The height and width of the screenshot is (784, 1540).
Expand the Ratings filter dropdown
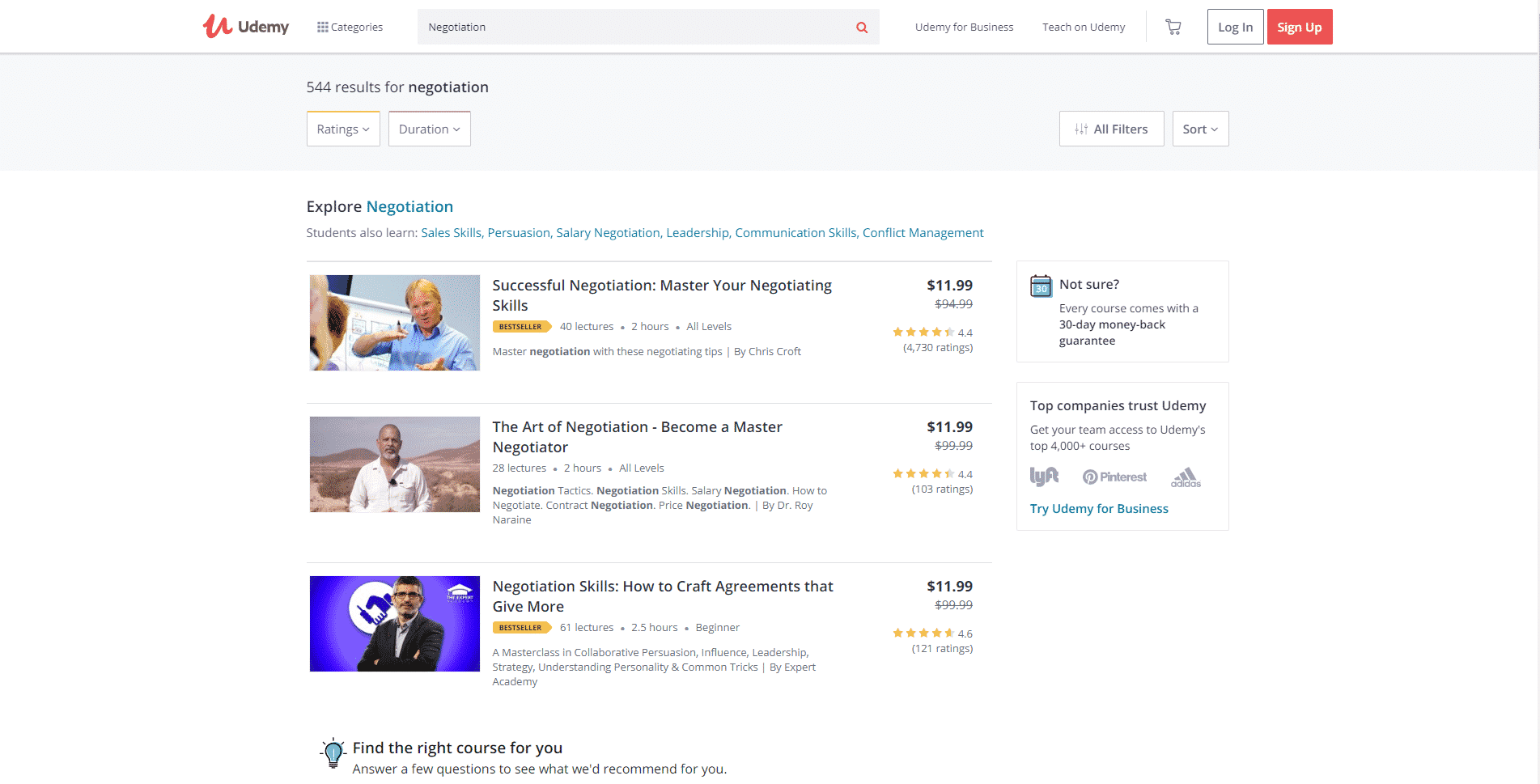pos(343,129)
